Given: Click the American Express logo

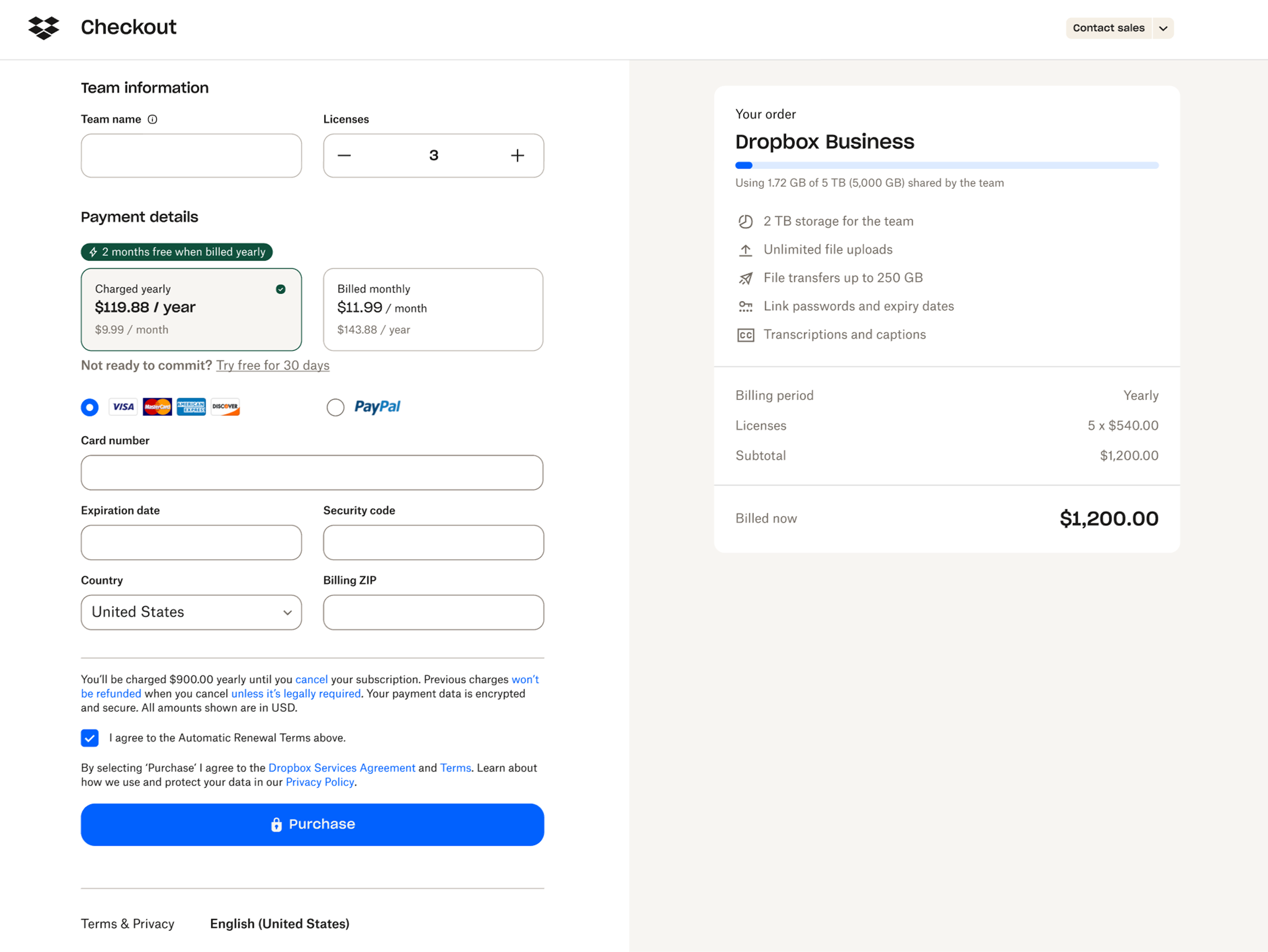Looking at the screenshot, I should click(191, 407).
